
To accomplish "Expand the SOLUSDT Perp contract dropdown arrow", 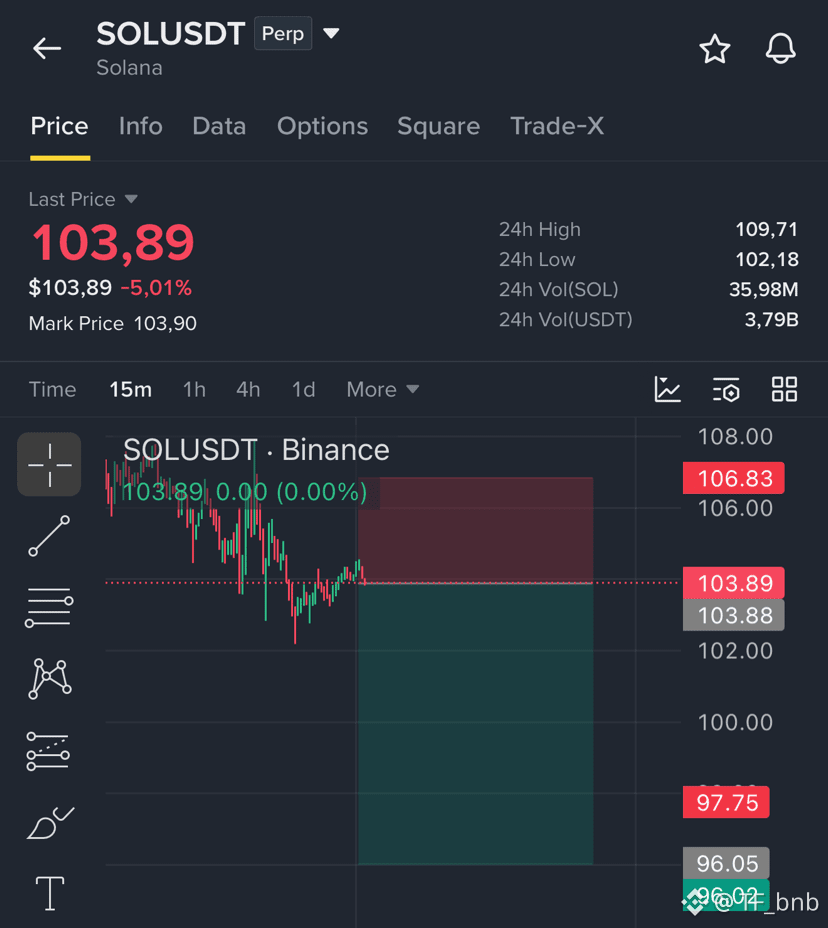I will pos(331,33).
